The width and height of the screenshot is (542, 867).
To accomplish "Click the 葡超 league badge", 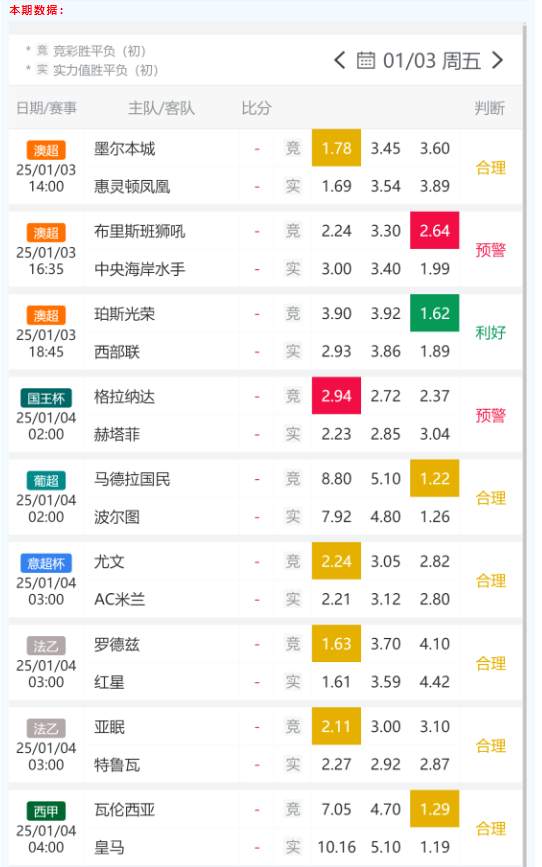I will [46, 480].
